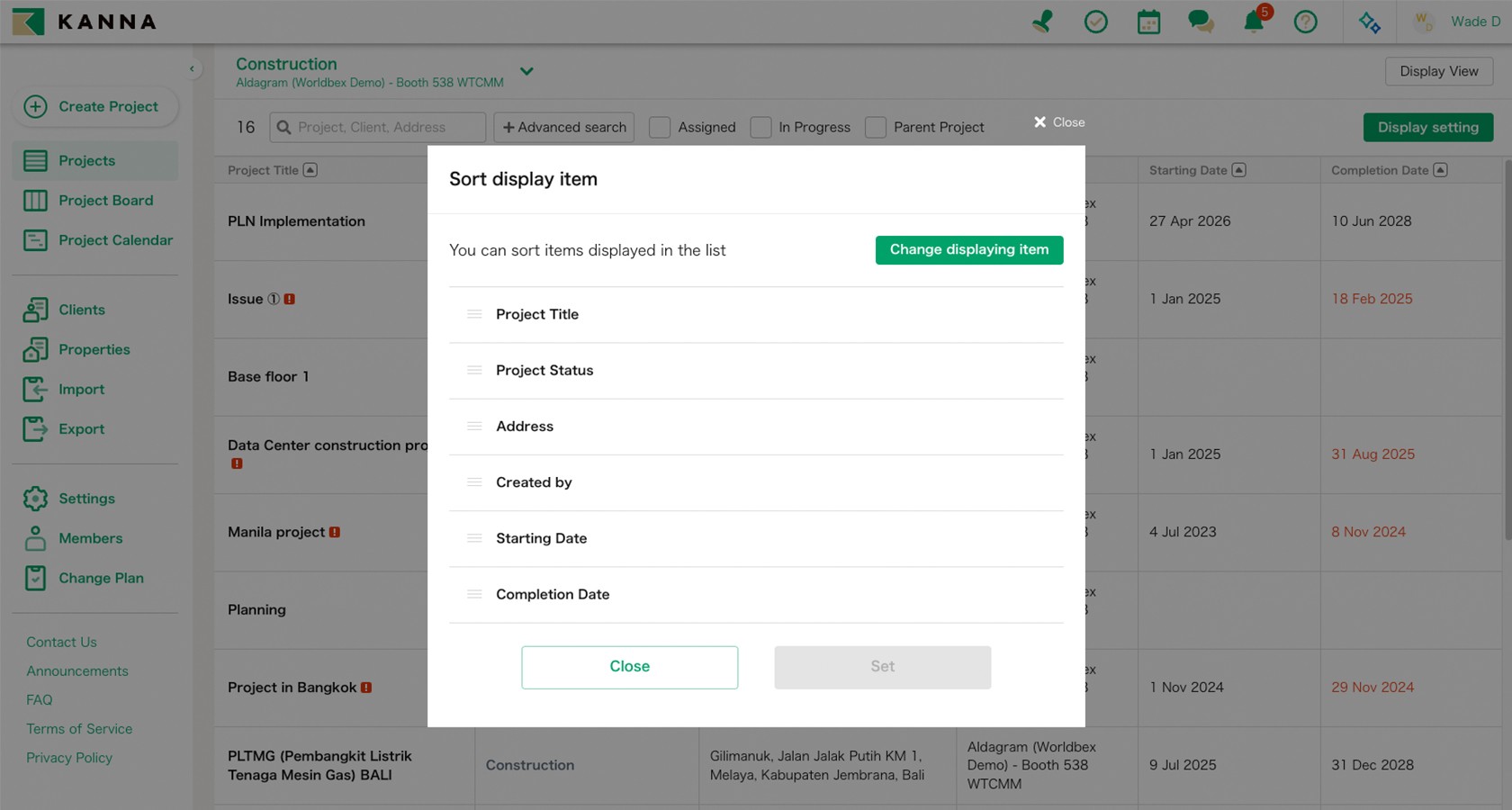1512x810 pixels.
Task: Toggle the Assigned checkbox
Action: (660, 127)
